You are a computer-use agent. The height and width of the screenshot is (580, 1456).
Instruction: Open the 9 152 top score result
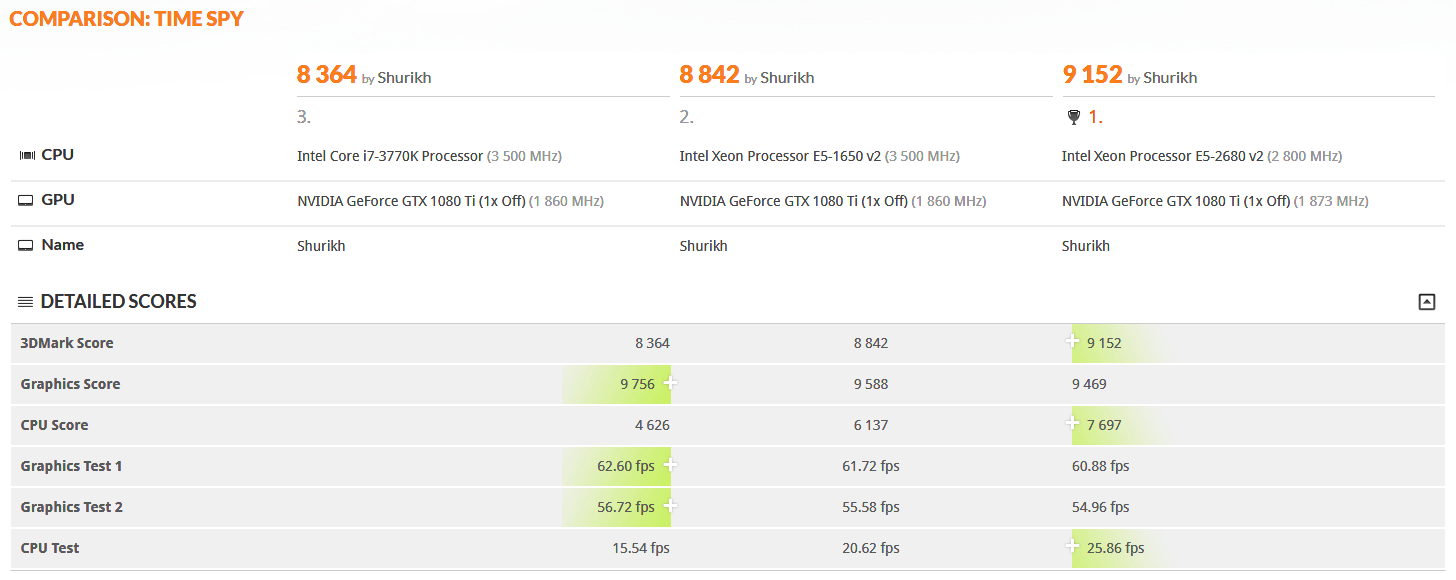[1092, 74]
